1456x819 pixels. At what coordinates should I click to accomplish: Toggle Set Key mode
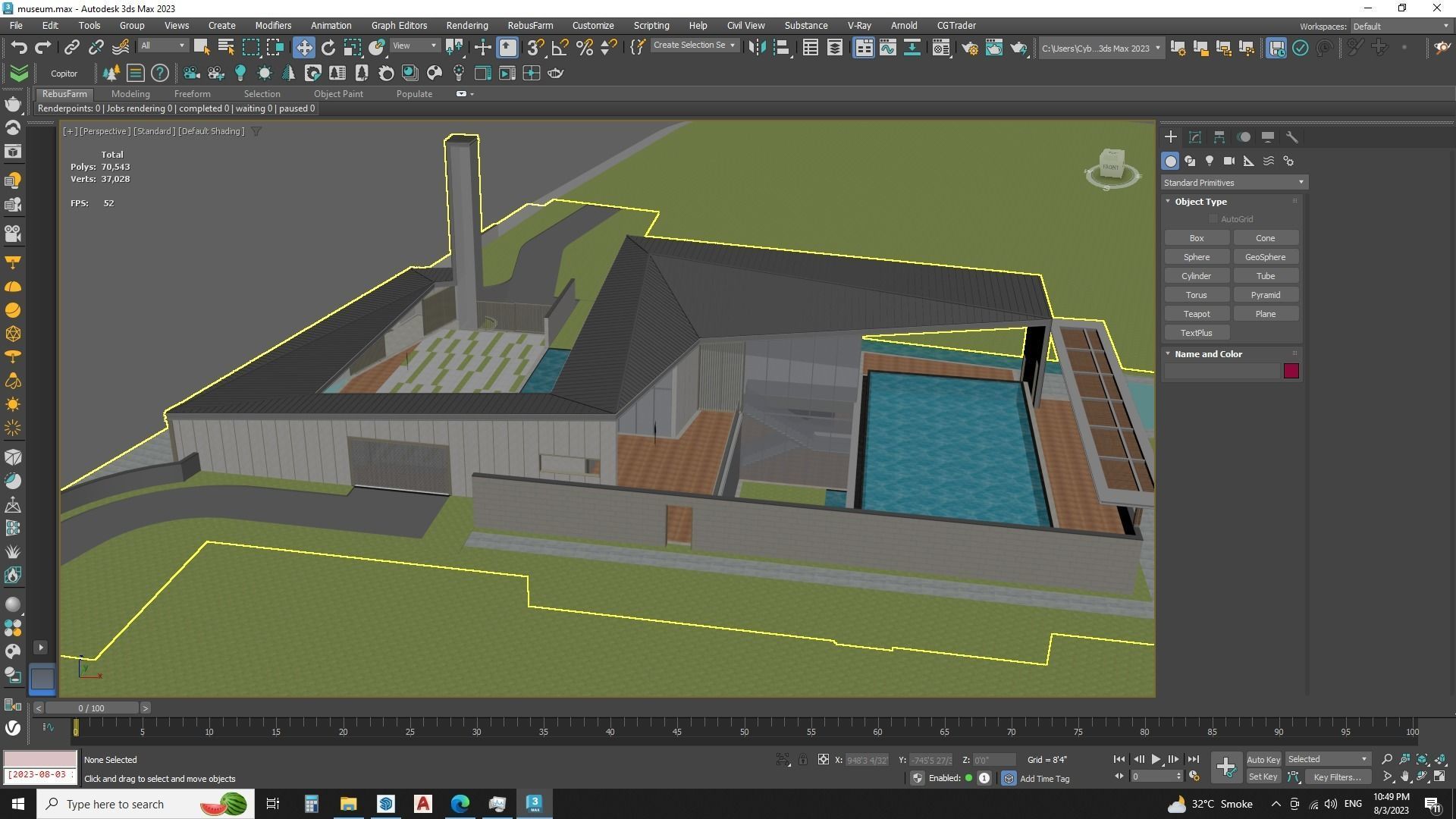point(1263,777)
